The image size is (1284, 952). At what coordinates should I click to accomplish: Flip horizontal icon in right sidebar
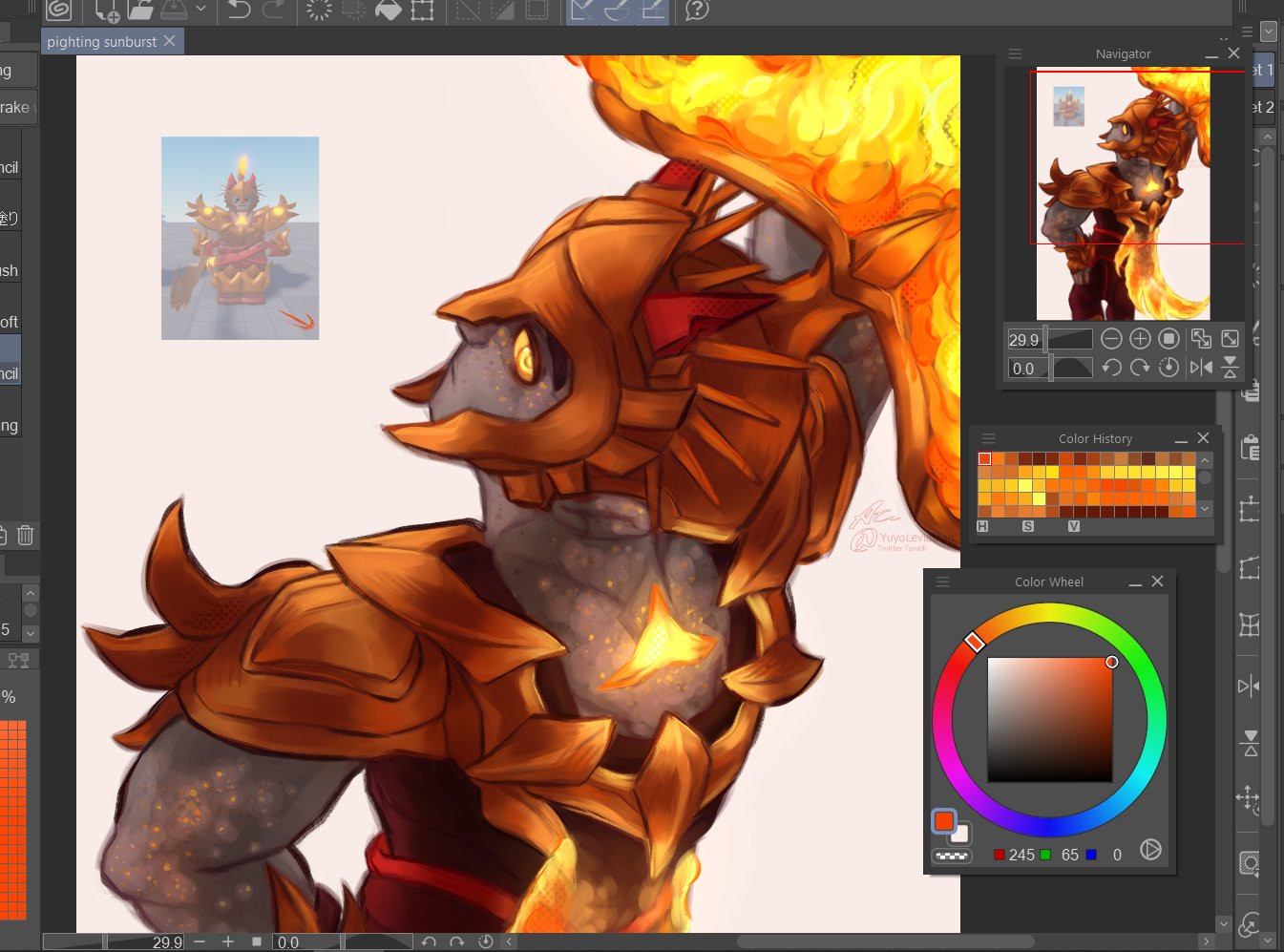click(1249, 686)
